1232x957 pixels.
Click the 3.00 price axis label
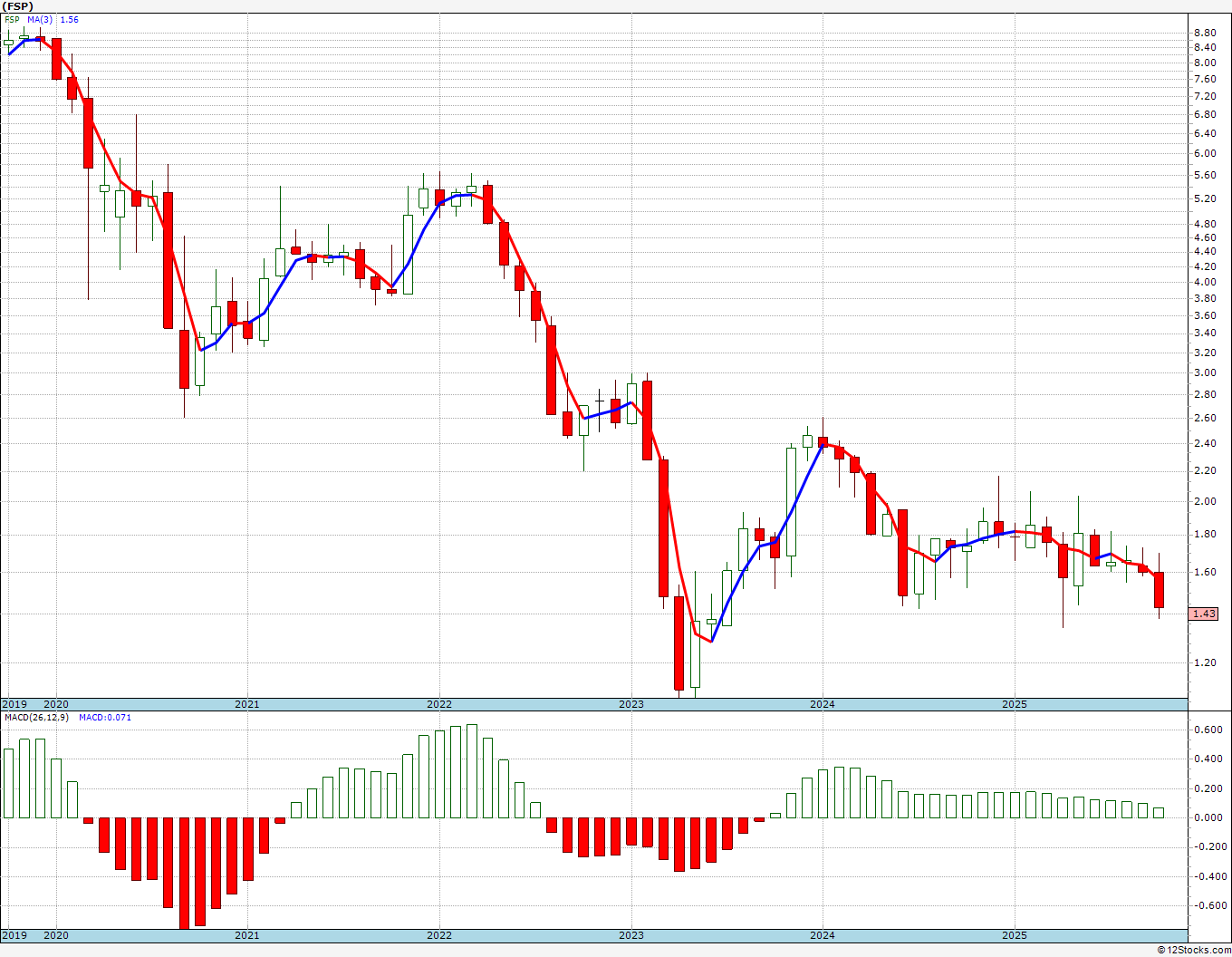[1205, 372]
